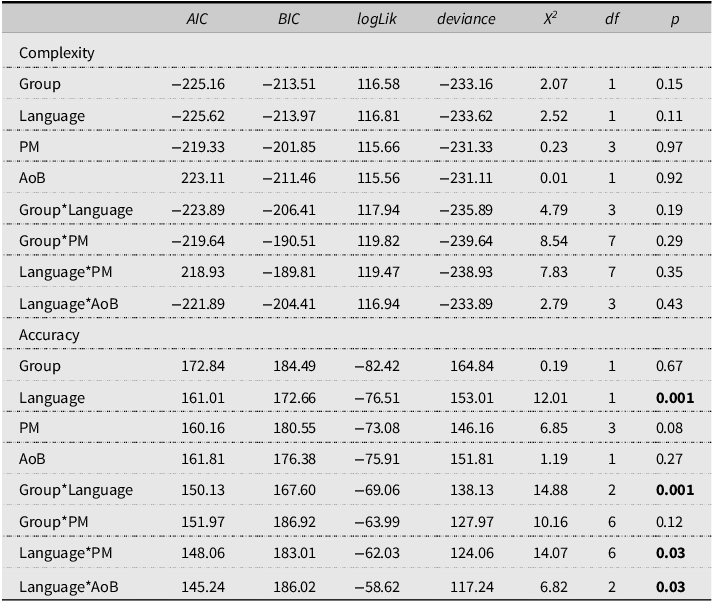Click Group*Language row under Complexity
713x602 pixels.
point(356,210)
